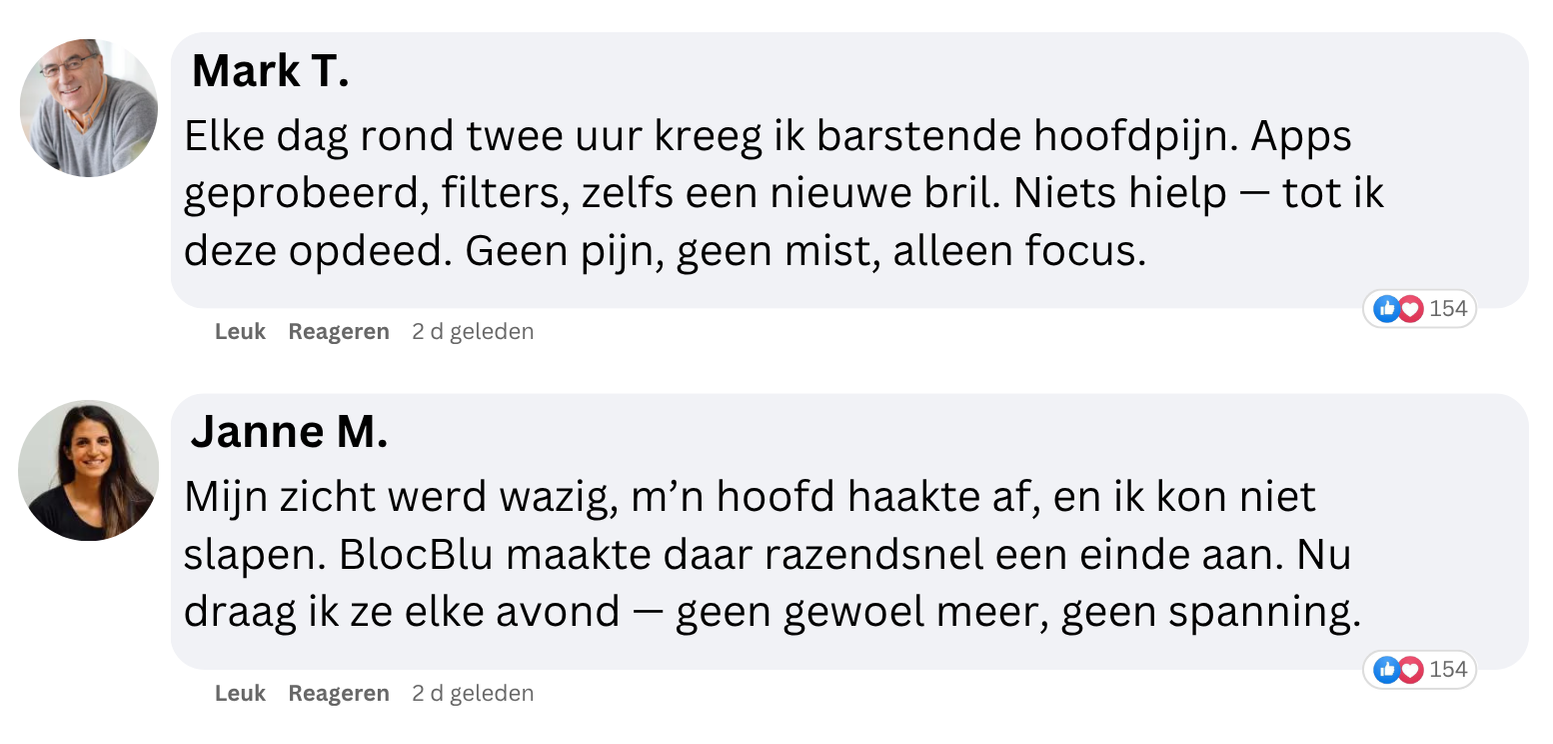
Task: Click the Mark T. author name
Action: click(270, 71)
